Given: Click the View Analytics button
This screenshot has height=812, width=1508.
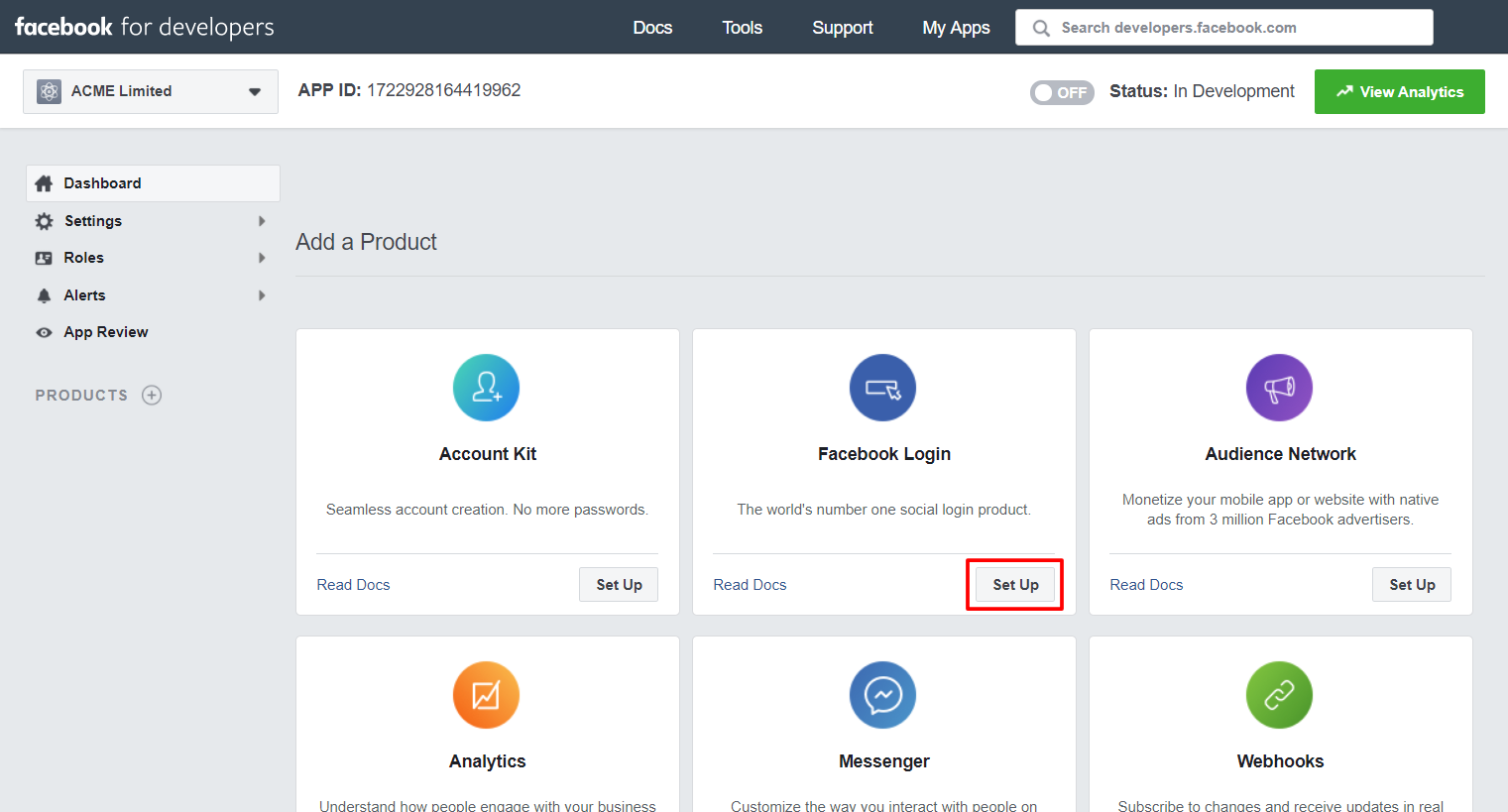Looking at the screenshot, I should click(x=1399, y=91).
